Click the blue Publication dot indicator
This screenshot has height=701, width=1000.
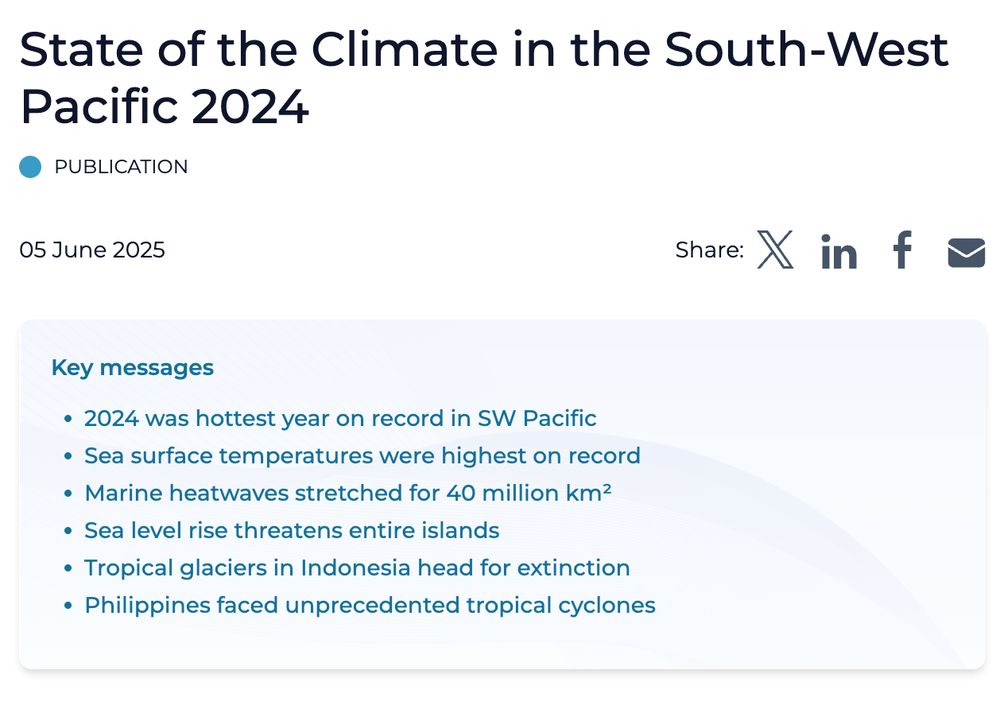coord(31,167)
